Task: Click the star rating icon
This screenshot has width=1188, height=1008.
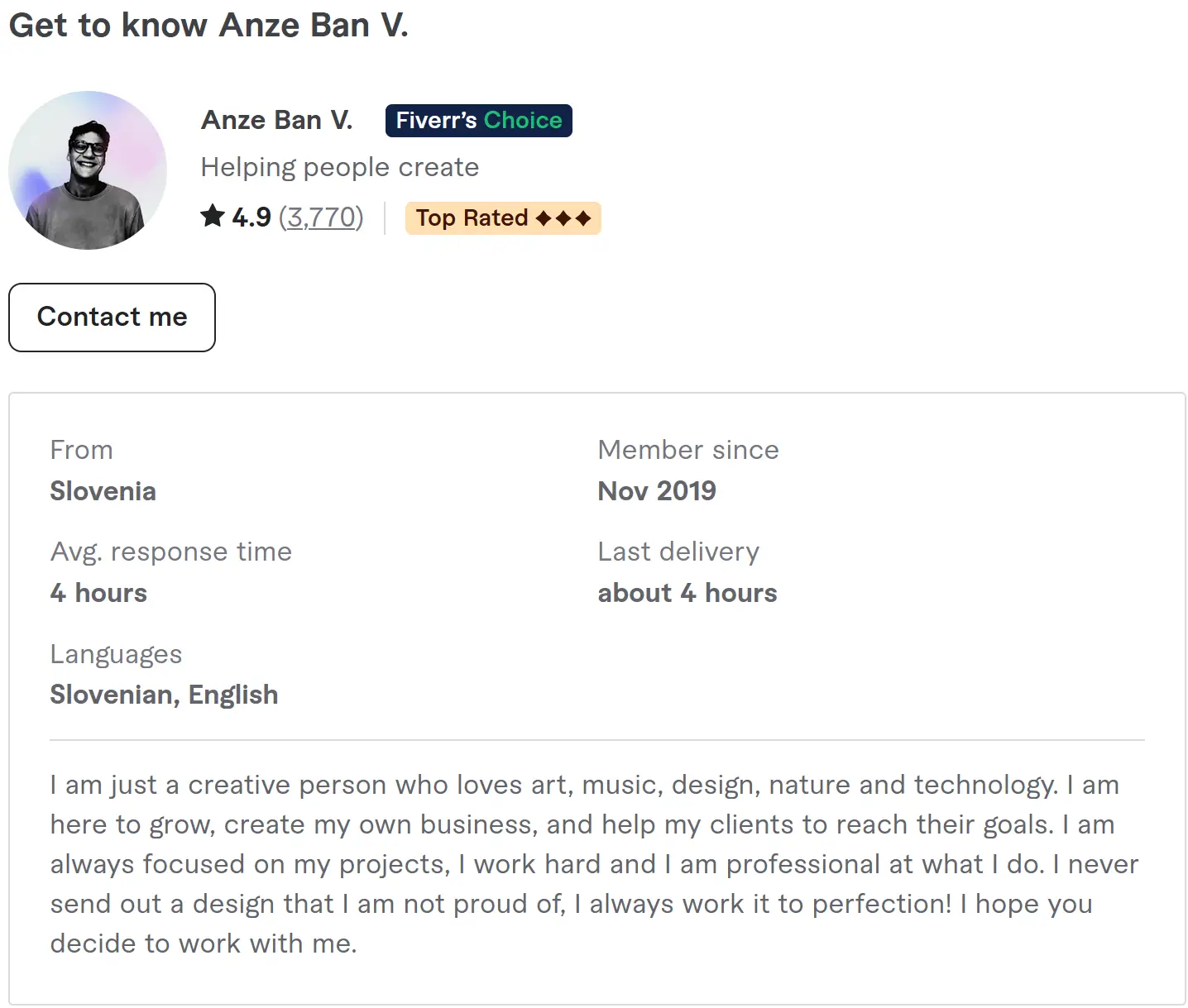Action: (213, 217)
